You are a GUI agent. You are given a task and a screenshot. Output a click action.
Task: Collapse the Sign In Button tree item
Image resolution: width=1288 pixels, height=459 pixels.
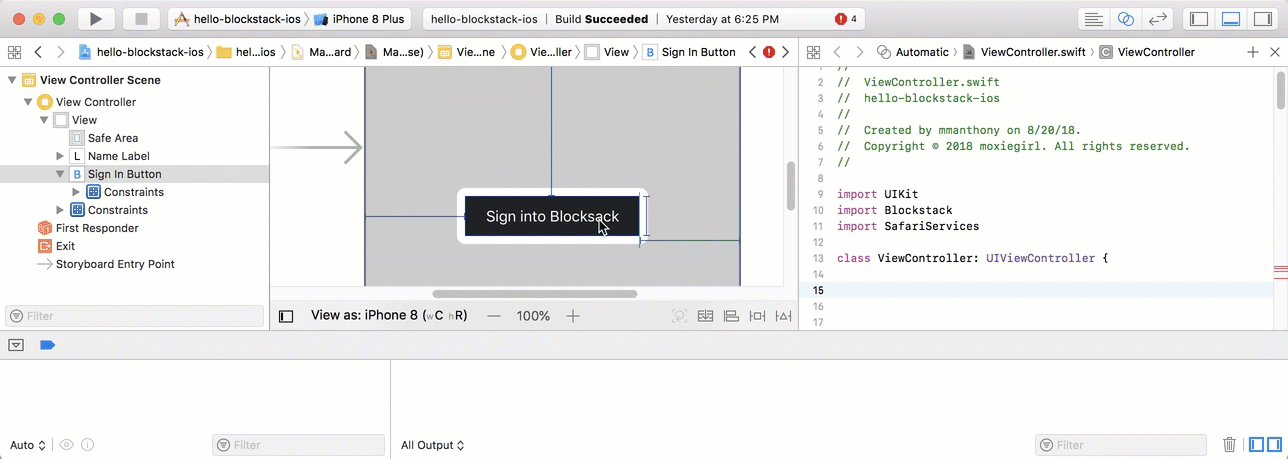(x=60, y=174)
